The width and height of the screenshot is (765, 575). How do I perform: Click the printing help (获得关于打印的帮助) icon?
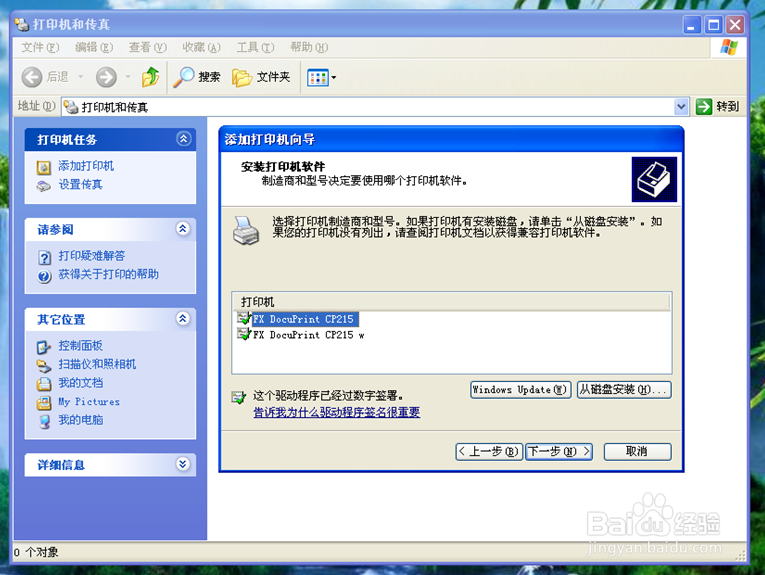point(44,276)
